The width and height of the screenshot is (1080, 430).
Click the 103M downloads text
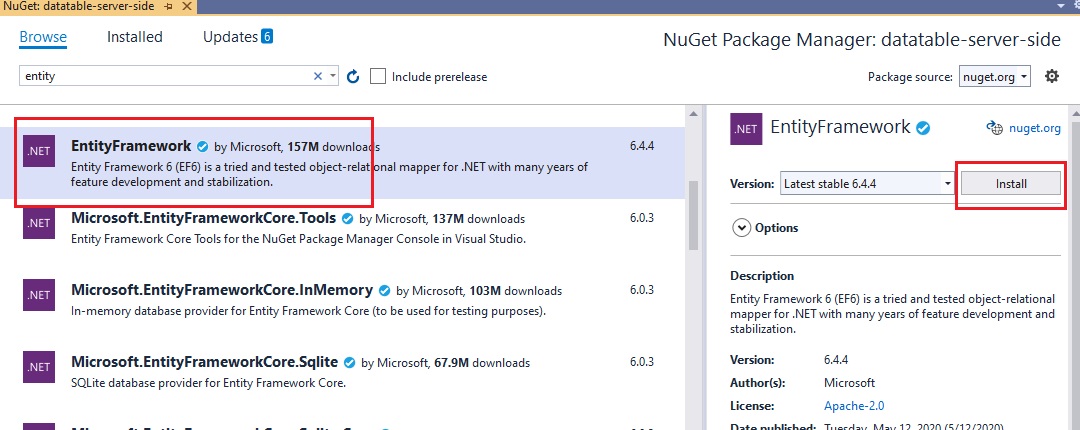(x=515, y=291)
